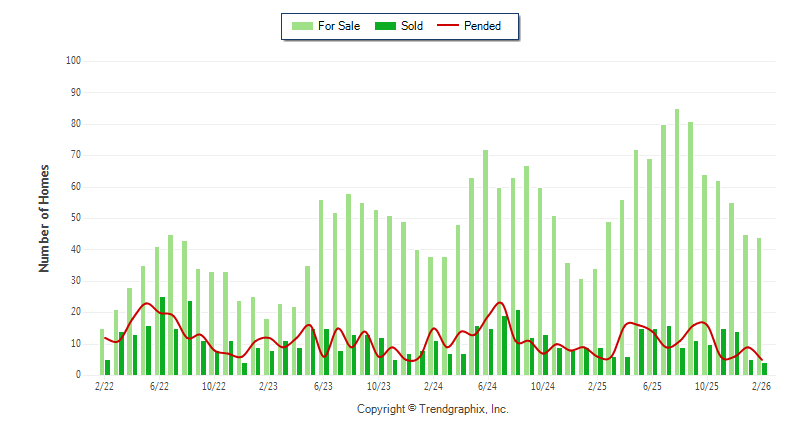Image resolution: width=800 pixels, height=434 pixels.
Task: Click the 6/25 date tick label
Action: [652, 385]
